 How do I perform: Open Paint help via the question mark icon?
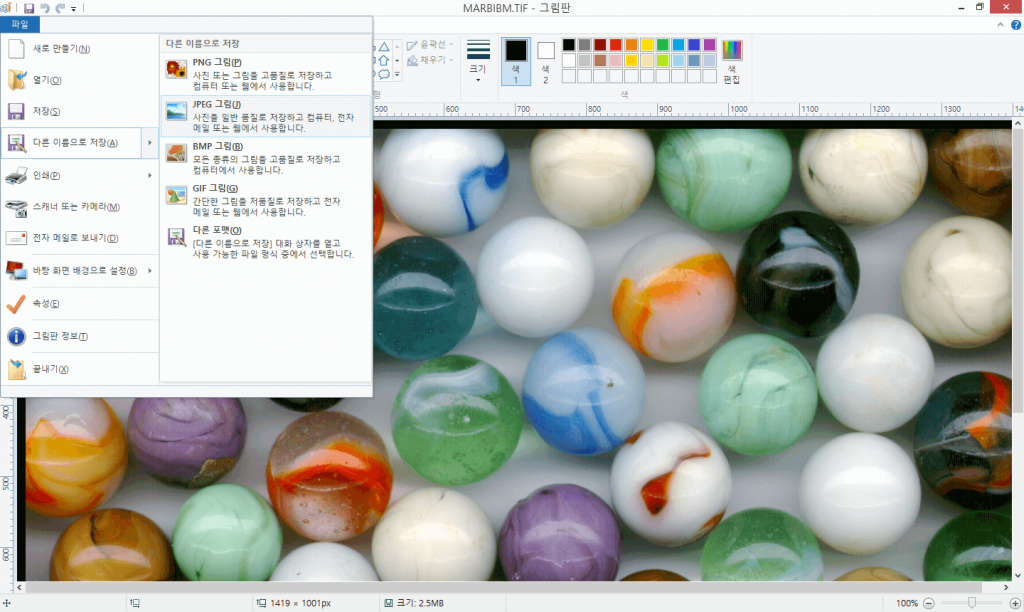click(x=1016, y=25)
